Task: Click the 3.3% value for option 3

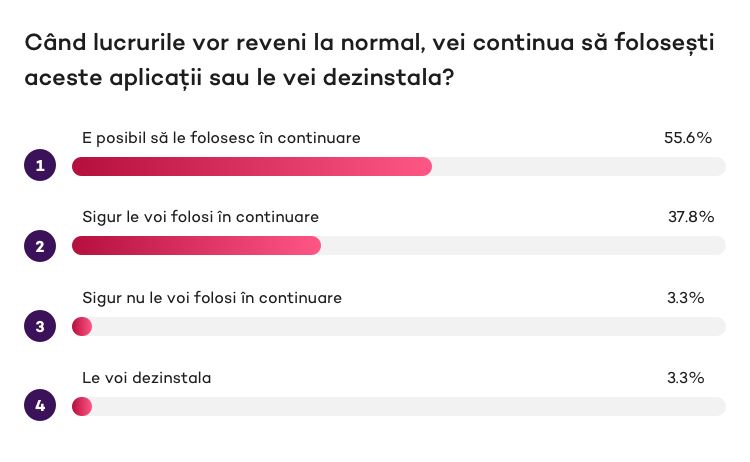Action: click(x=686, y=297)
